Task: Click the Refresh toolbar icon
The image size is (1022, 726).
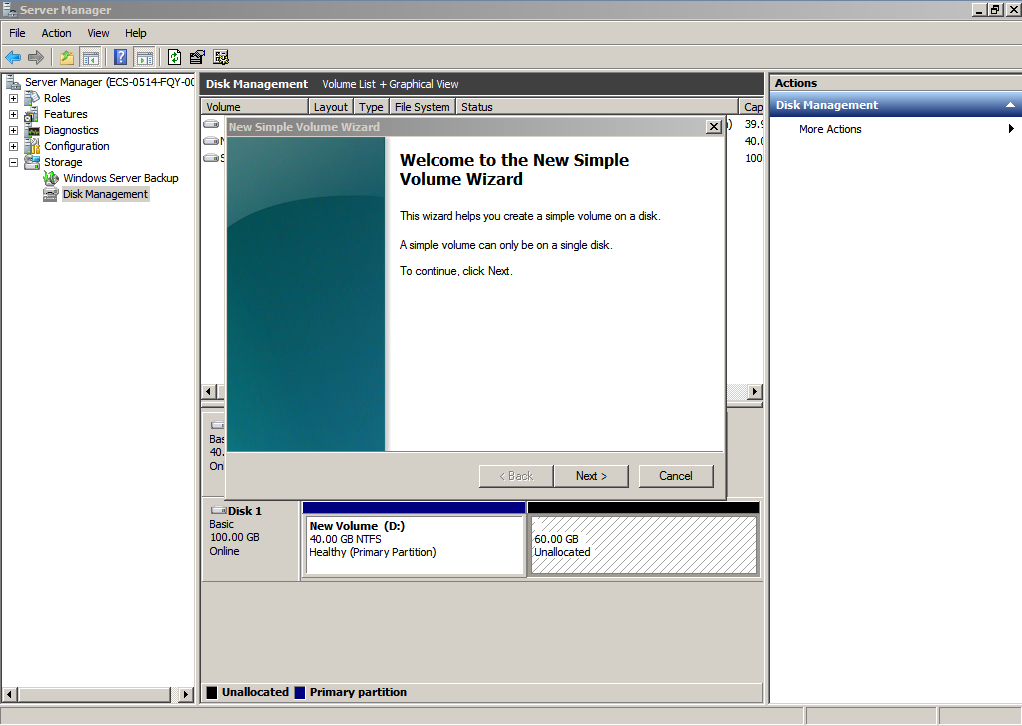Action: point(174,57)
